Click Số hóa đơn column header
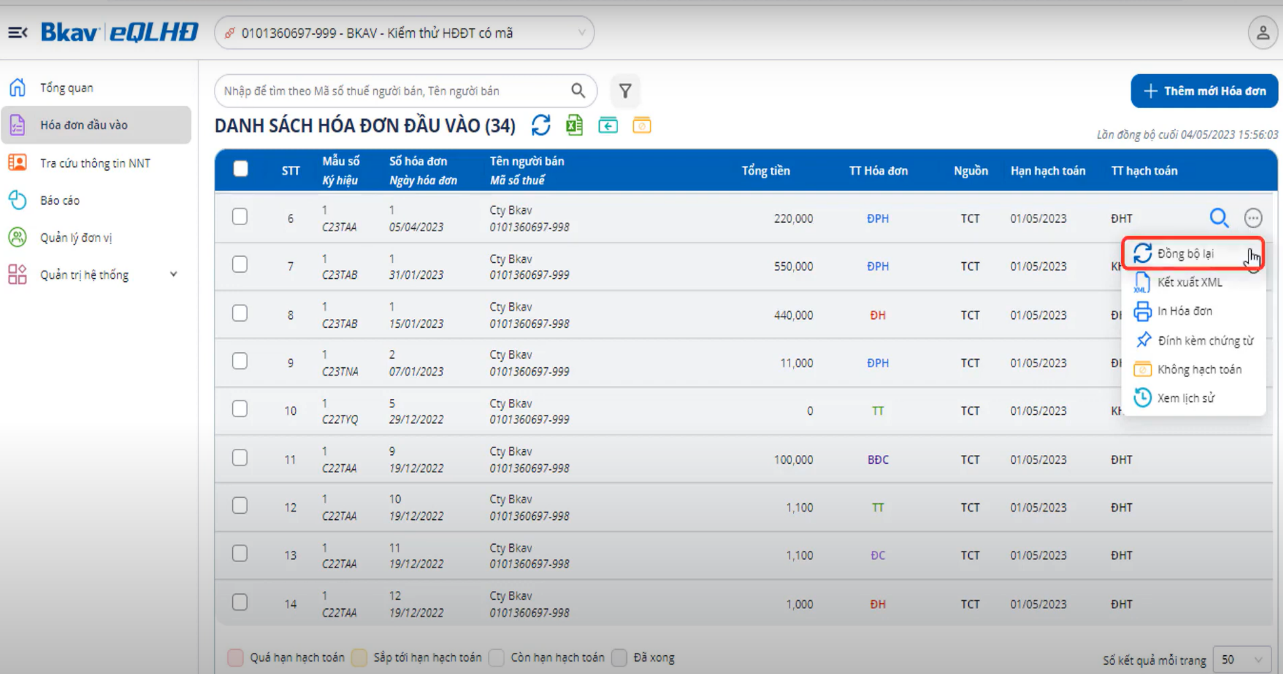The height and width of the screenshot is (674, 1283). click(x=418, y=161)
